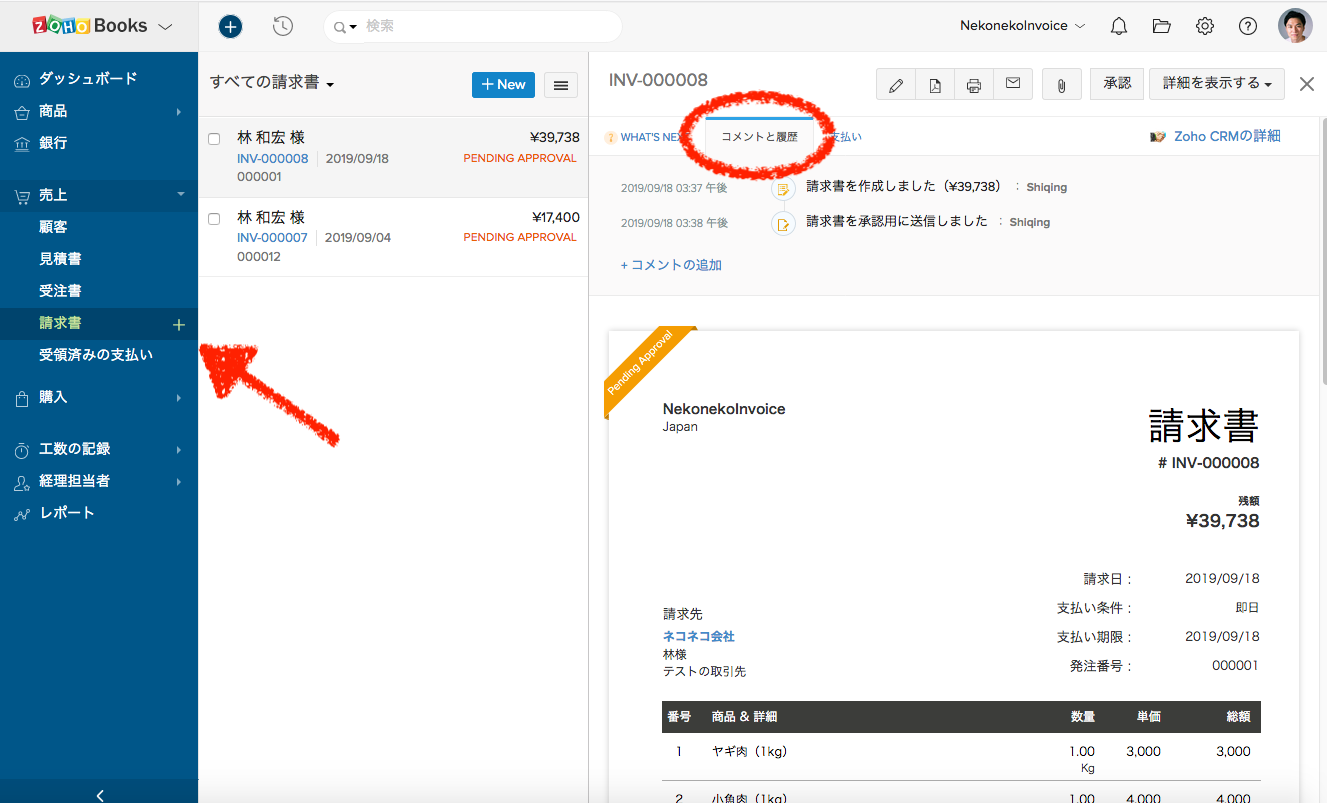
Task: Click the search magnifier dropdown icon
Action: click(345, 27)
